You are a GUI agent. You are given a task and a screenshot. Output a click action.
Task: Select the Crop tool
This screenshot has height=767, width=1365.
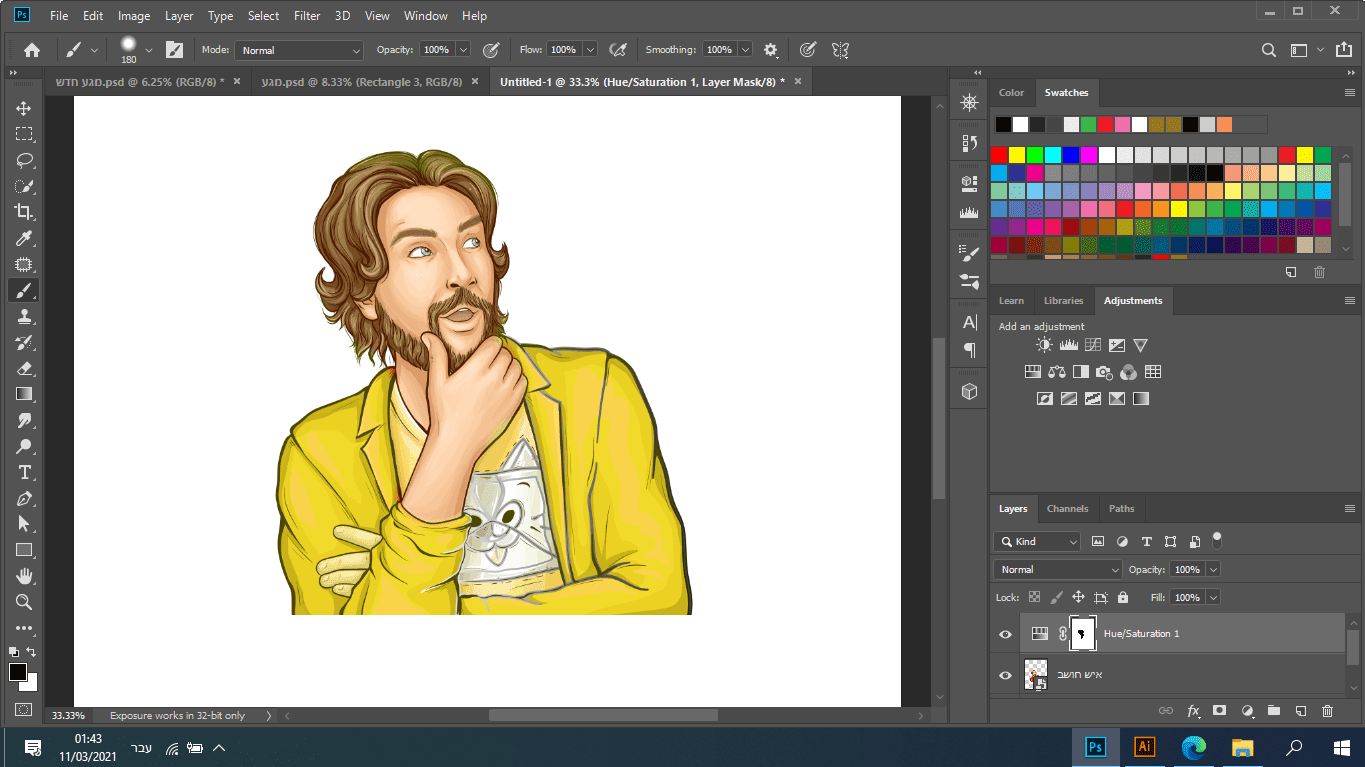(x=24, y=212)
